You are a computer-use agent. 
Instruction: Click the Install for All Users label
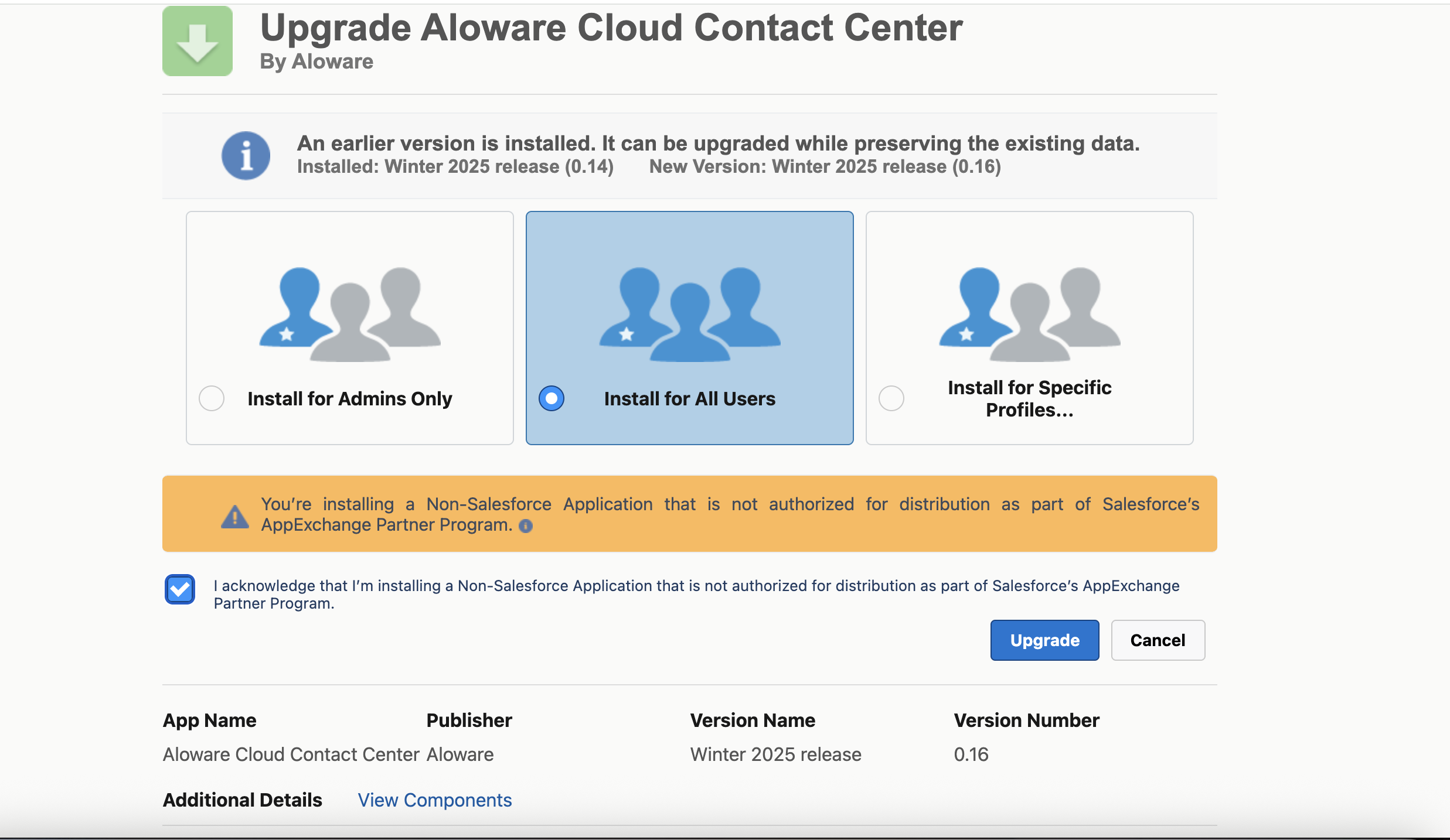(x=690, y=399)
